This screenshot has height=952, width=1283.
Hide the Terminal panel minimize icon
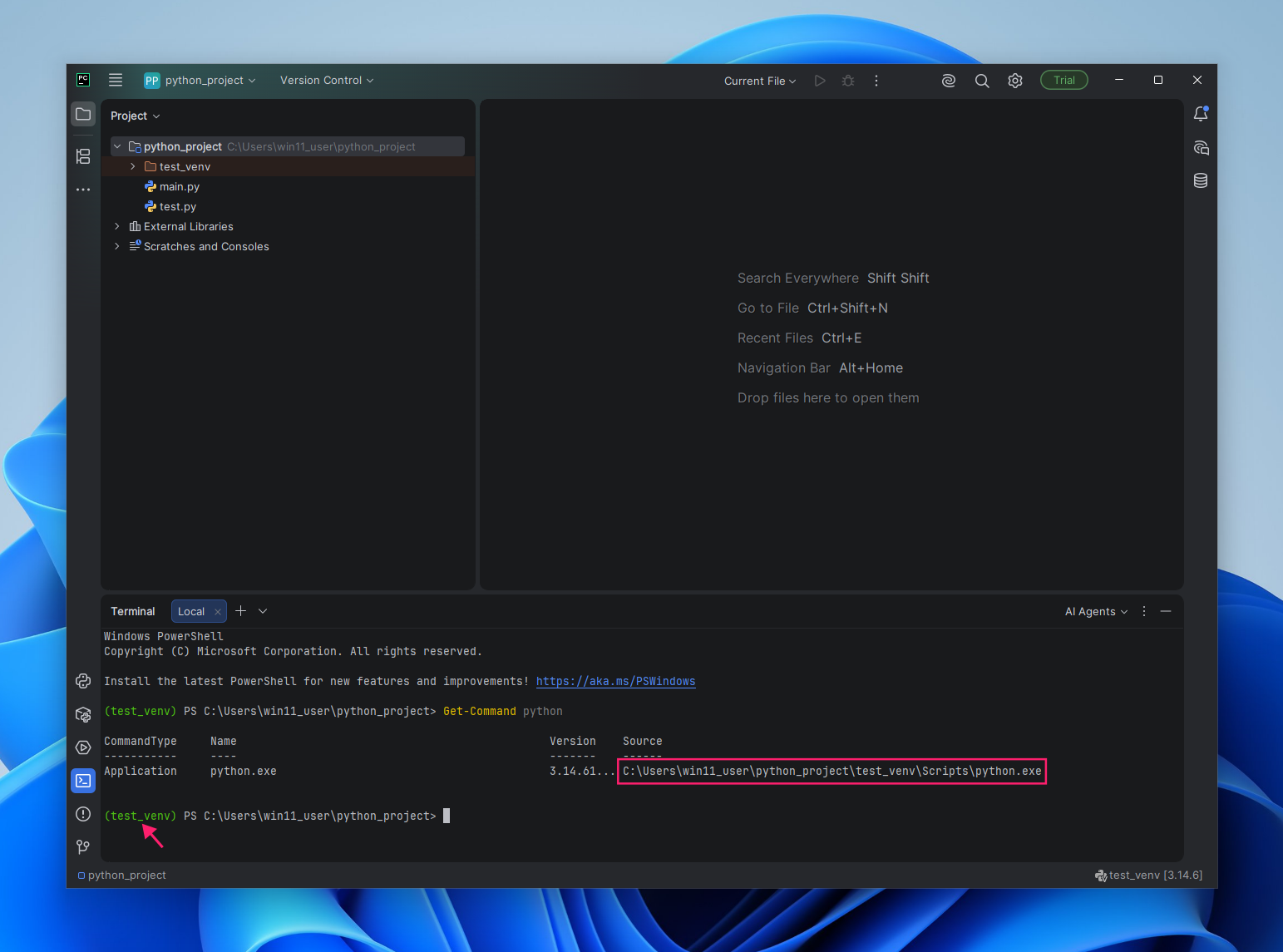[x=1166, y=611]
